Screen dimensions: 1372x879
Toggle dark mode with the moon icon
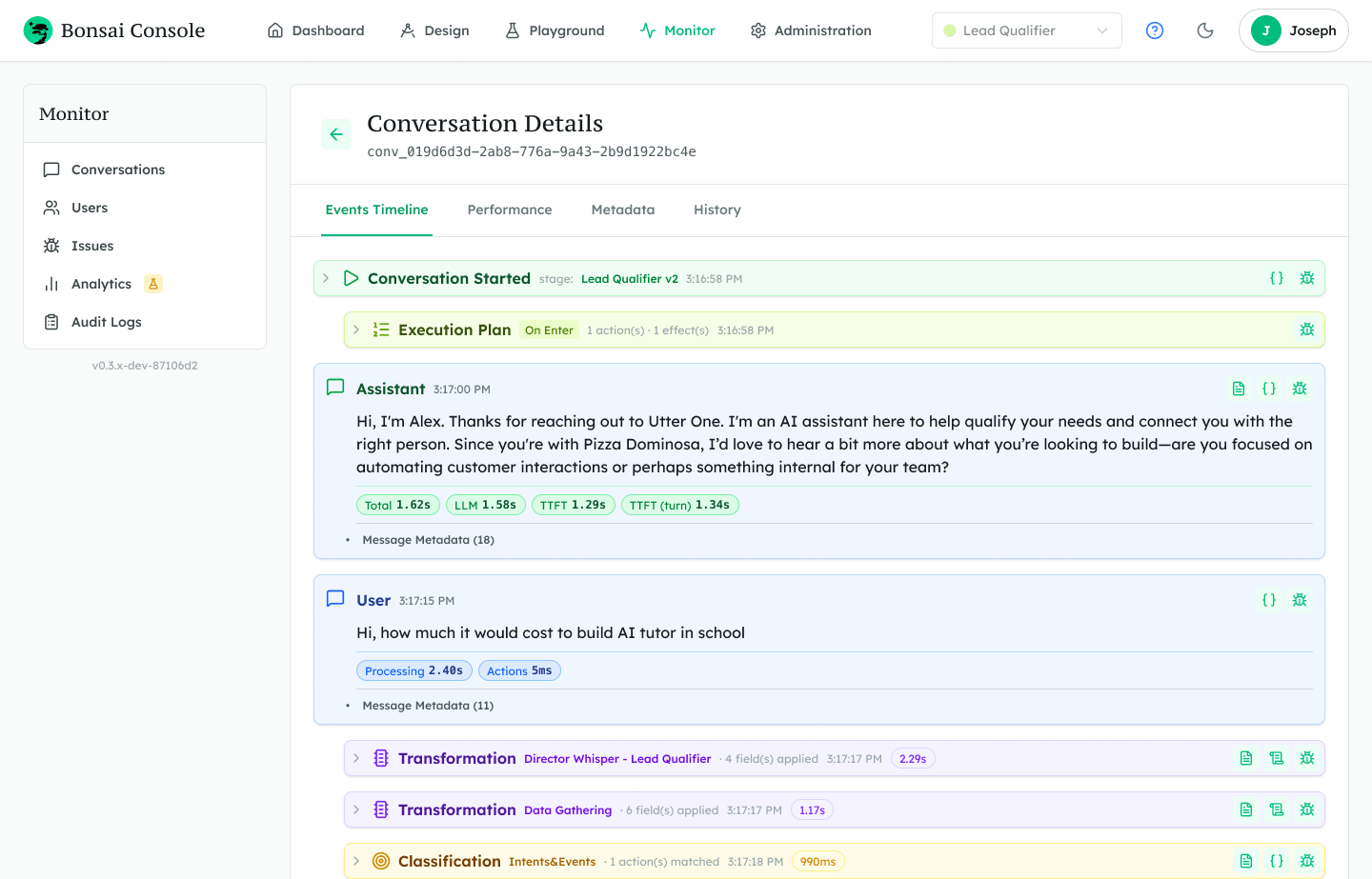[1205, 30]
